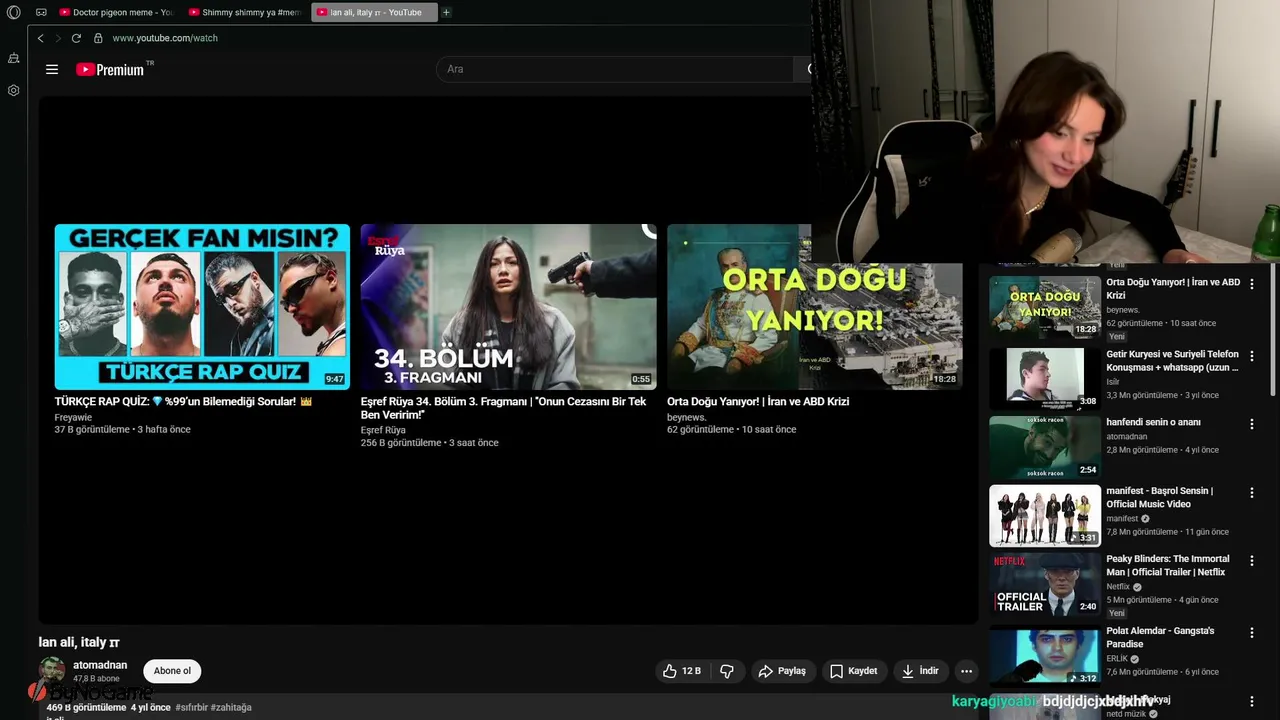Open the Türkçe Rap Quiz endscreen thumbnail
This screenshot has width=1280, height=720.
202,306
